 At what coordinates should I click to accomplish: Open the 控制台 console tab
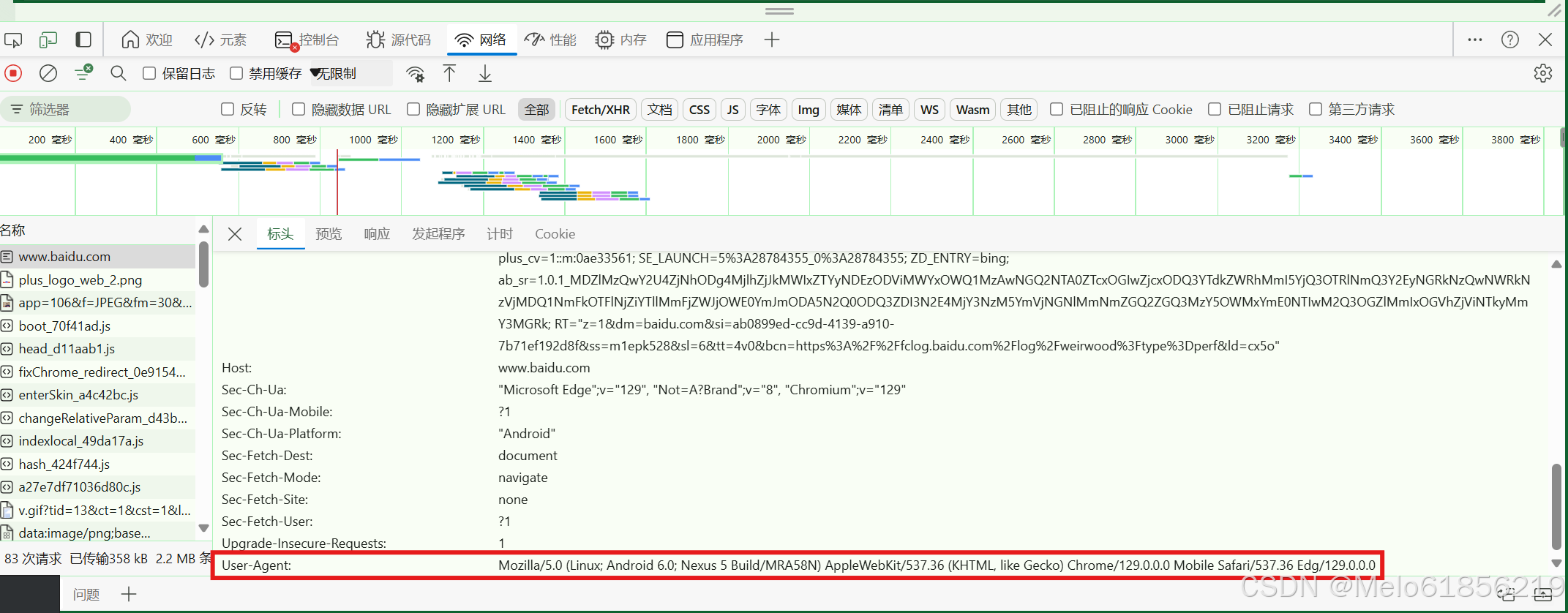click(307, 40)
